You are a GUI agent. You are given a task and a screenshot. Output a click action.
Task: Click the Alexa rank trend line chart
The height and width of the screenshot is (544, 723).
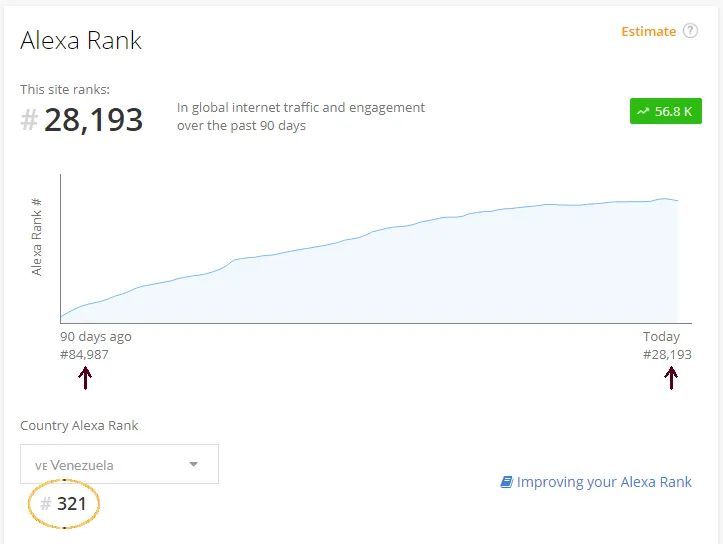[369, 261]
